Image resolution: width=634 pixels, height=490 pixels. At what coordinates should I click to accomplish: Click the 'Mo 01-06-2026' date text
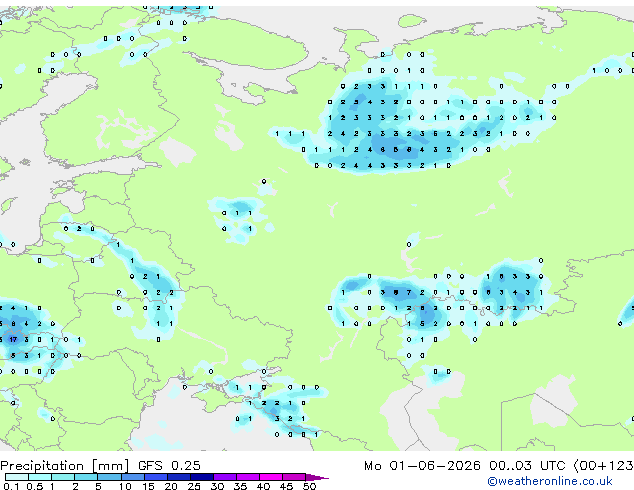click(422, 465)
